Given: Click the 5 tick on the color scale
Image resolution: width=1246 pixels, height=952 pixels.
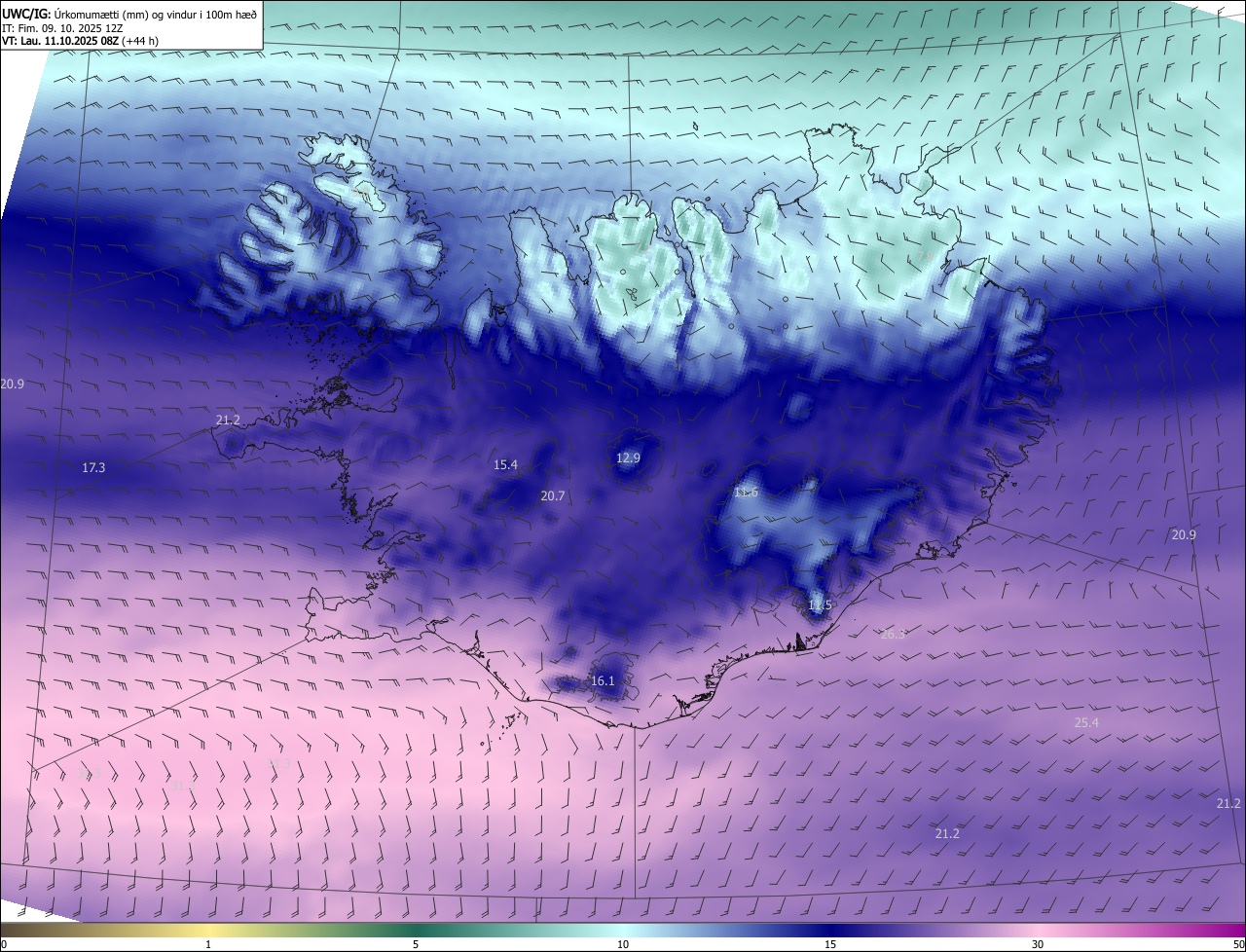Looking at the screenshot, I should pos(416,944).
